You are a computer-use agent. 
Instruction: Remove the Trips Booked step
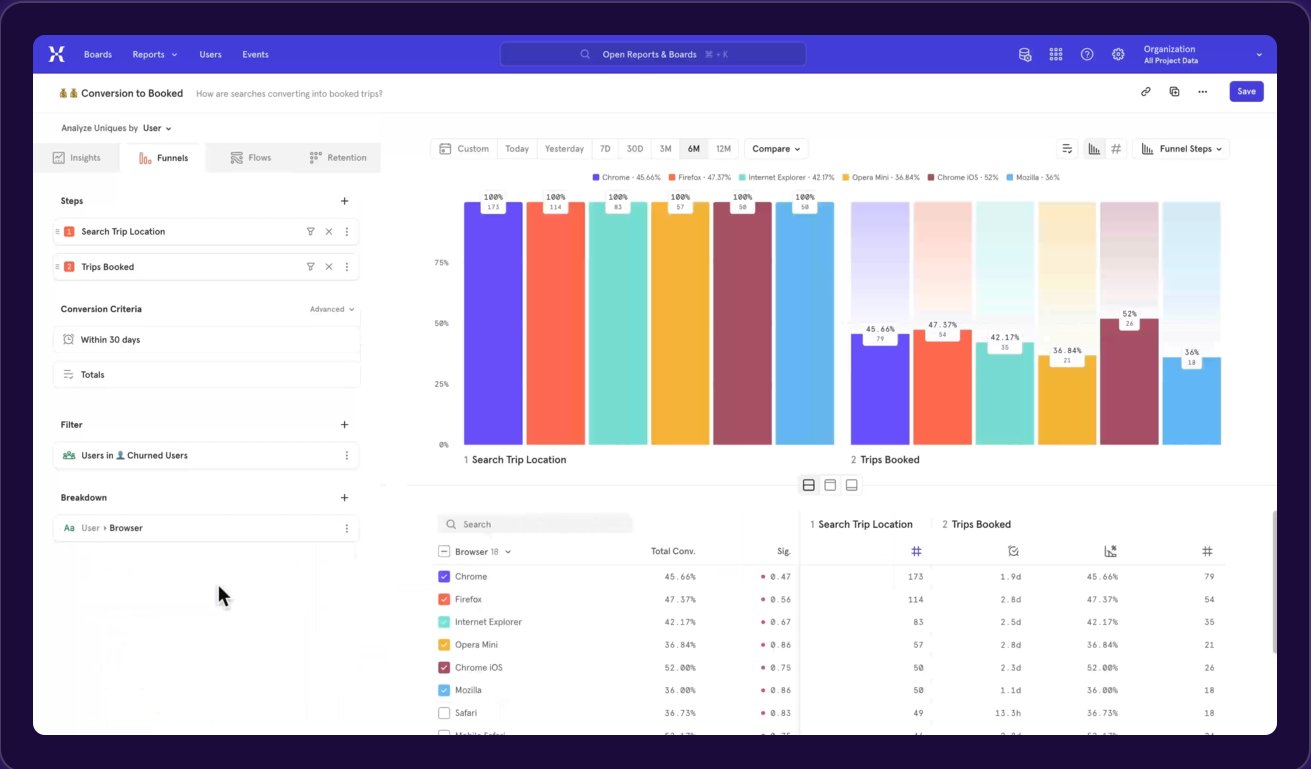[328, 267]
